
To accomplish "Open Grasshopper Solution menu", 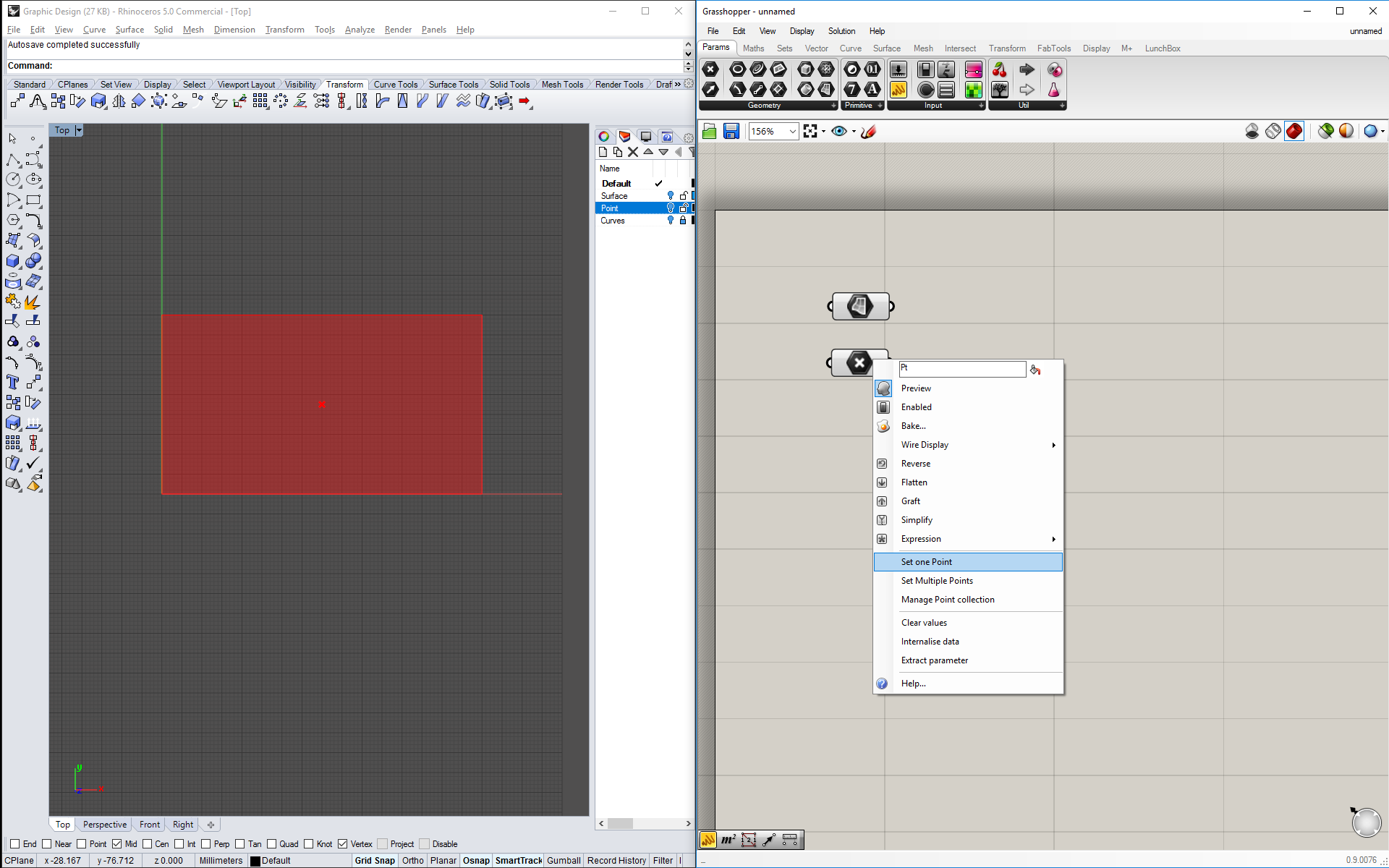I will 841,31.
